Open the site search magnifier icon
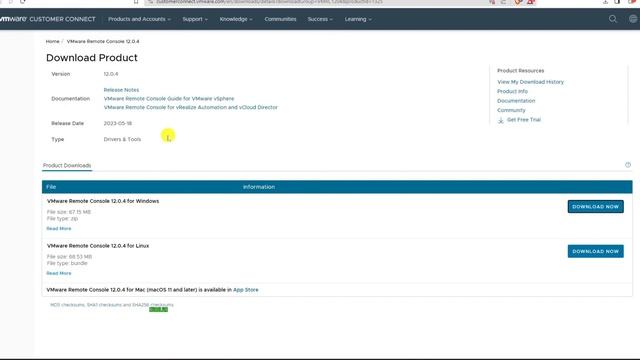The width and height of the screenshot is (640, 360). tap(613, 19)
